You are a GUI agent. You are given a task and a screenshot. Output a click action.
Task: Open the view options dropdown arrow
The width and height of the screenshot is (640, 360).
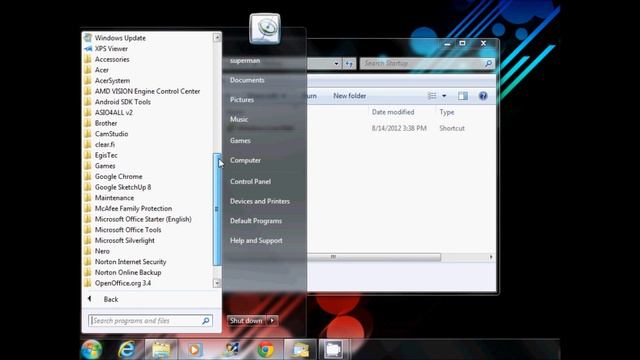tap(444, 96)
